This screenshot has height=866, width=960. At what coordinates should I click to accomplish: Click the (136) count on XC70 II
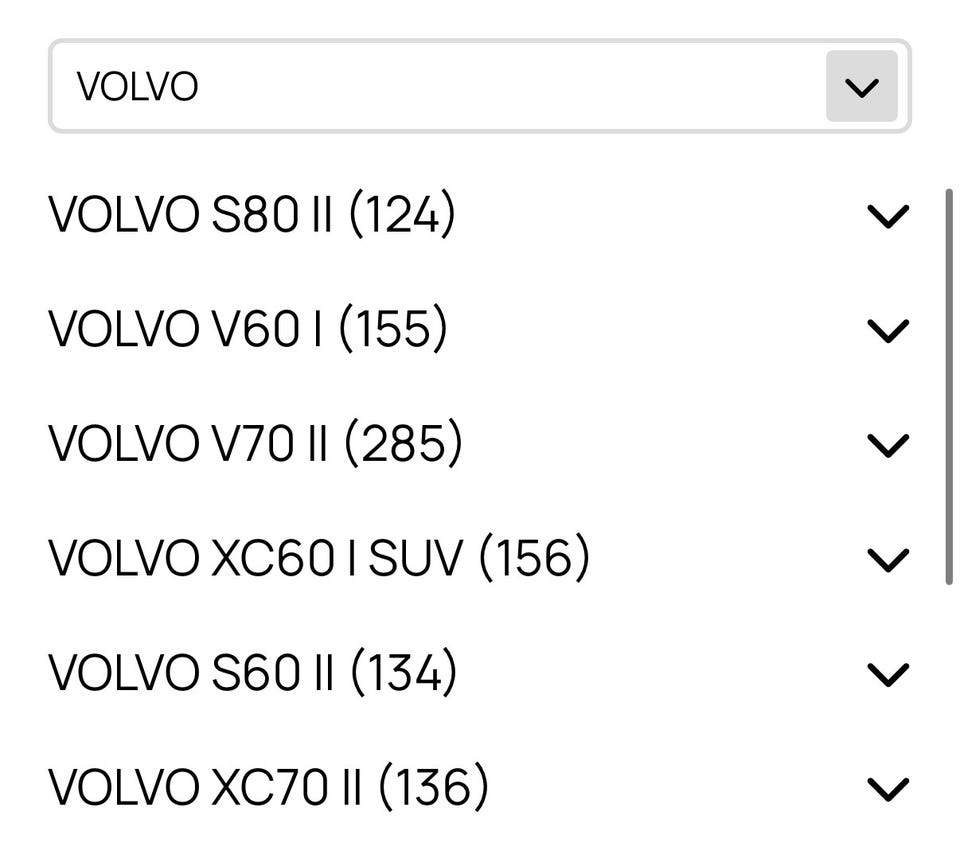433,789
